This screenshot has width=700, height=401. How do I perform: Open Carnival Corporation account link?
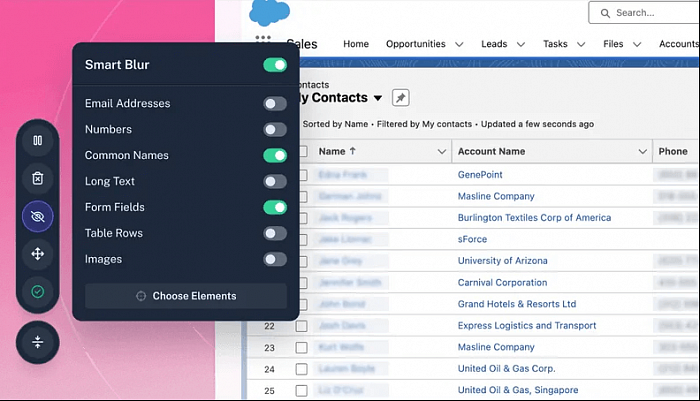coord(502,282)
